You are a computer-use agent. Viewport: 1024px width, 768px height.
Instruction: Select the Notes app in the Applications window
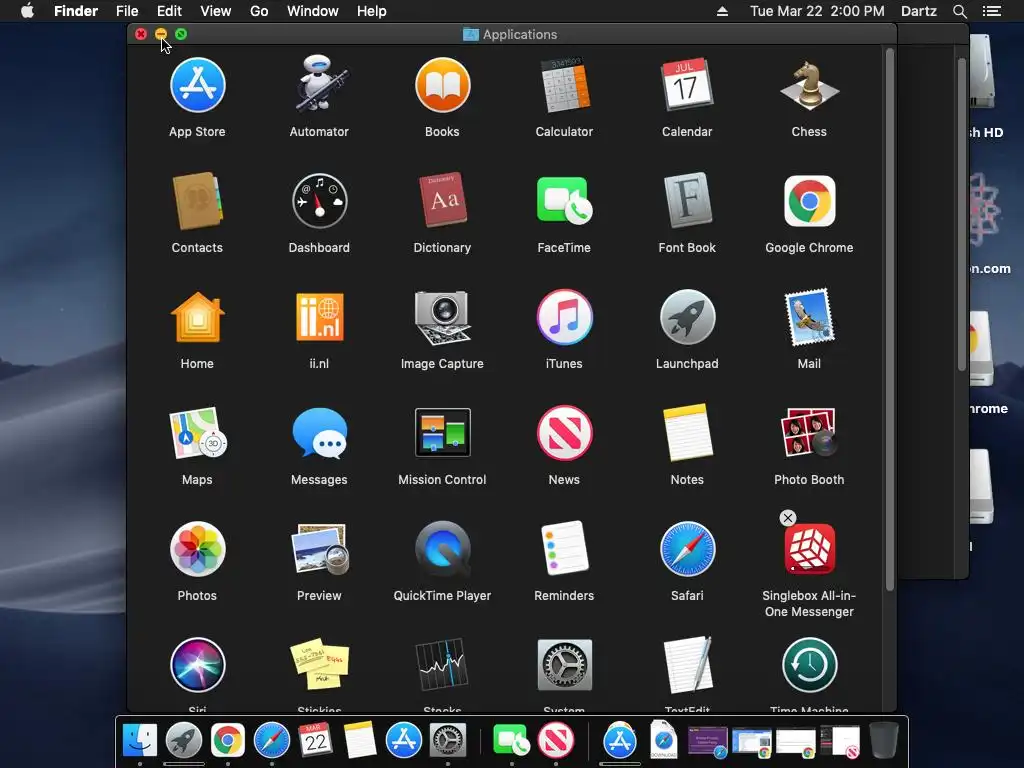click(x=687, y=432)
